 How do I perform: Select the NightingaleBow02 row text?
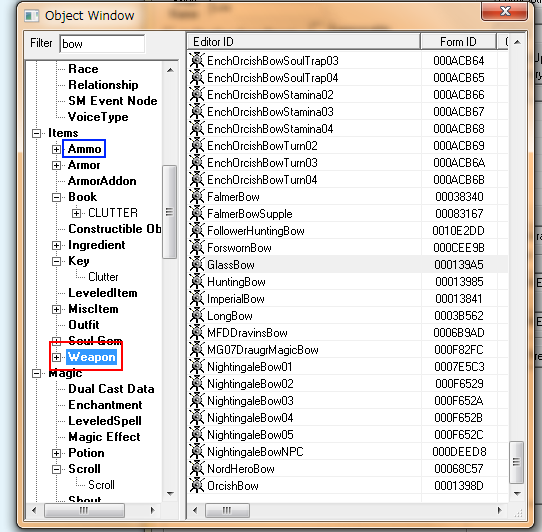click(x=250, y=384)
